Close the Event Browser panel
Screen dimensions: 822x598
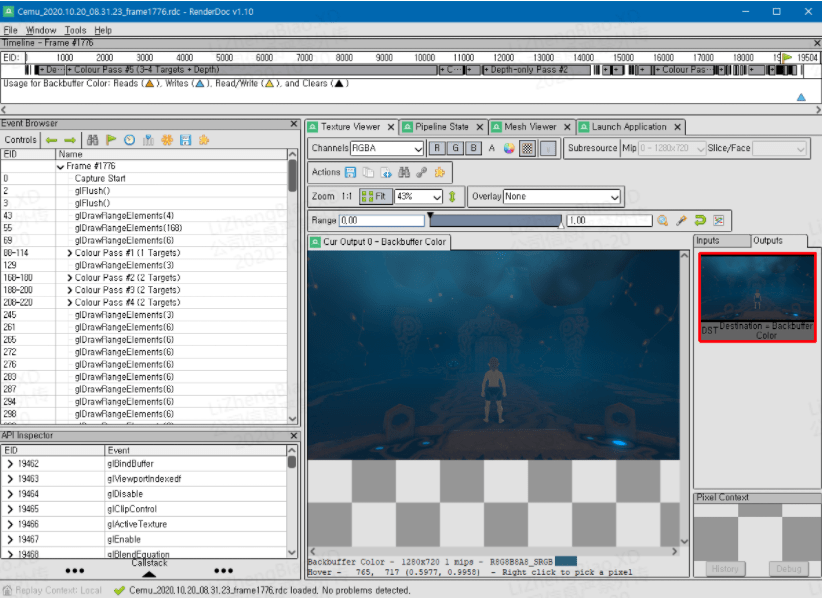point(294,124)
